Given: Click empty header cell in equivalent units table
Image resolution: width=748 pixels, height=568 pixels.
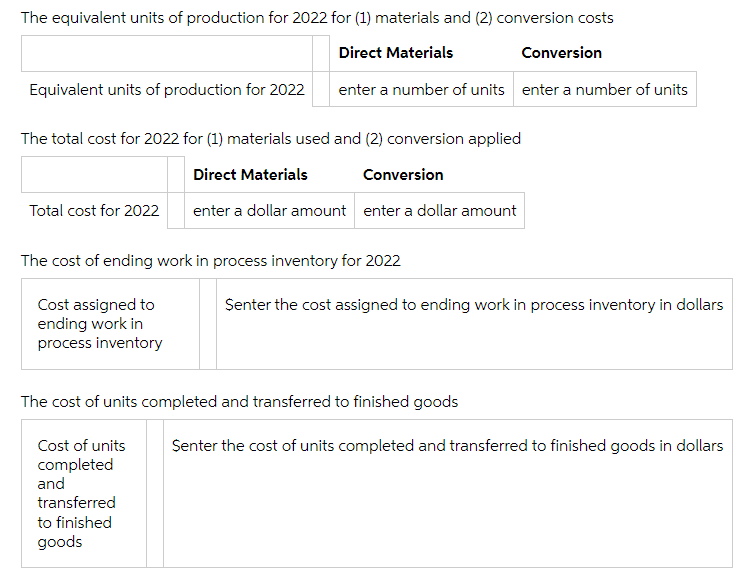Looking at the screenshot, I should 166,53.
